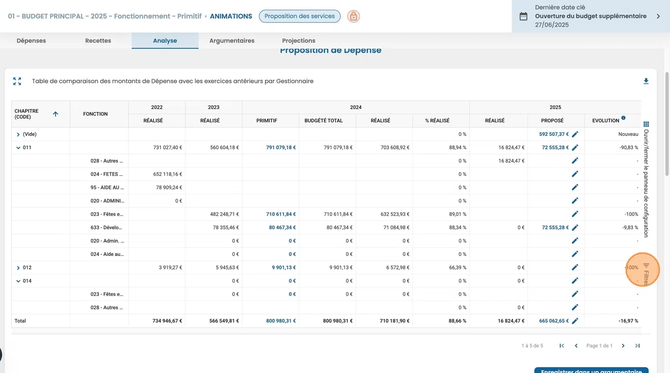Edit proposed amount for 020 - Admin. row
The height and width of the screenshot is (373, 670).
(575, 241)
